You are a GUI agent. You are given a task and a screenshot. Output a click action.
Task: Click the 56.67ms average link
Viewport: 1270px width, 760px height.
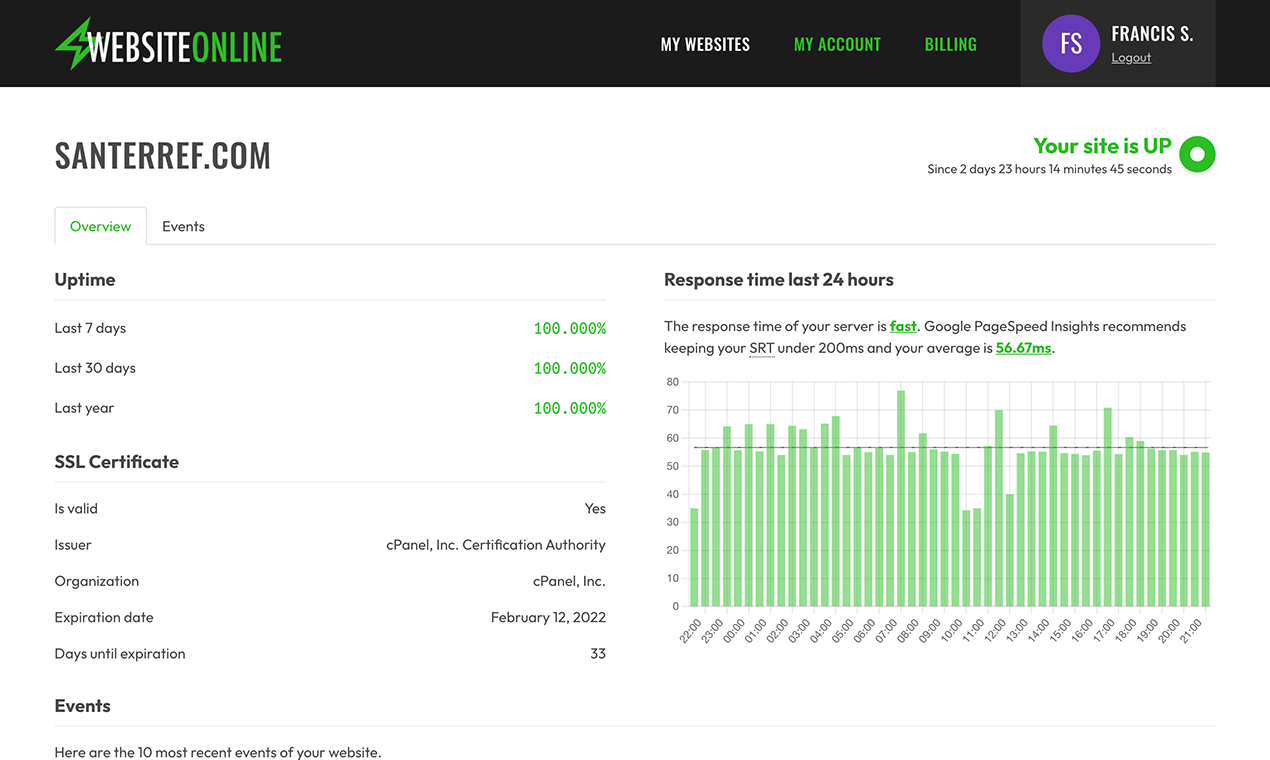click(x=1023, y=348)
